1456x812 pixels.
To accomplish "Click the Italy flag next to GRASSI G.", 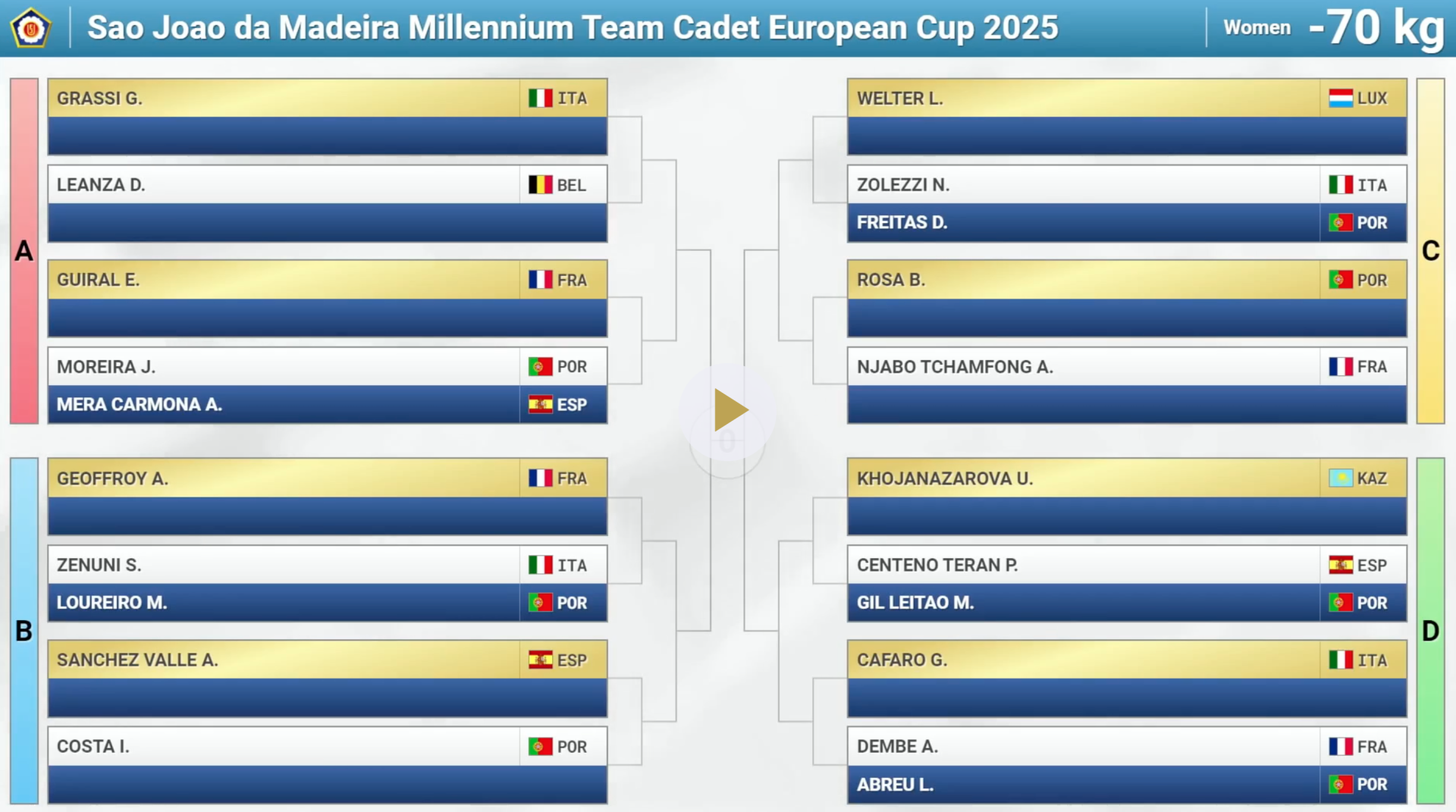I will click(x=541, y=99).
